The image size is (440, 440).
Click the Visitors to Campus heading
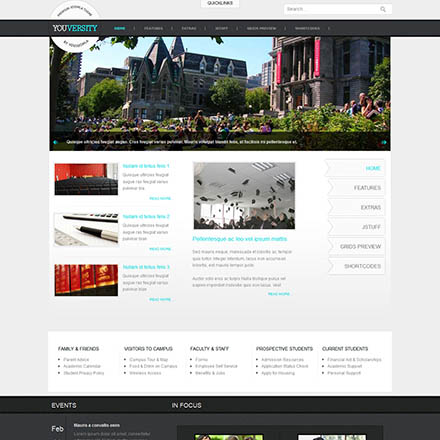148,349
